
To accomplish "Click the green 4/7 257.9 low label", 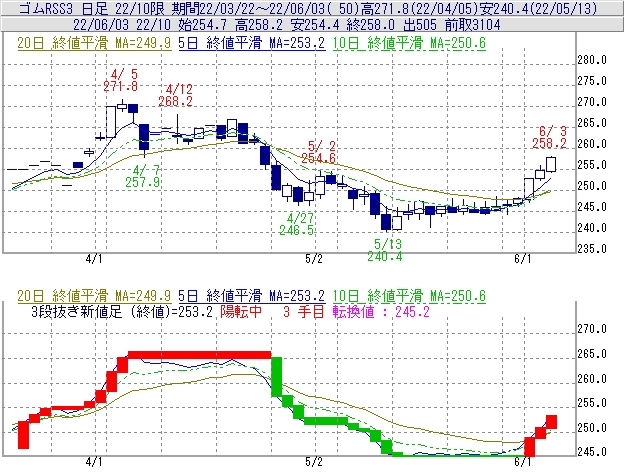I will [x=143, y=176].
